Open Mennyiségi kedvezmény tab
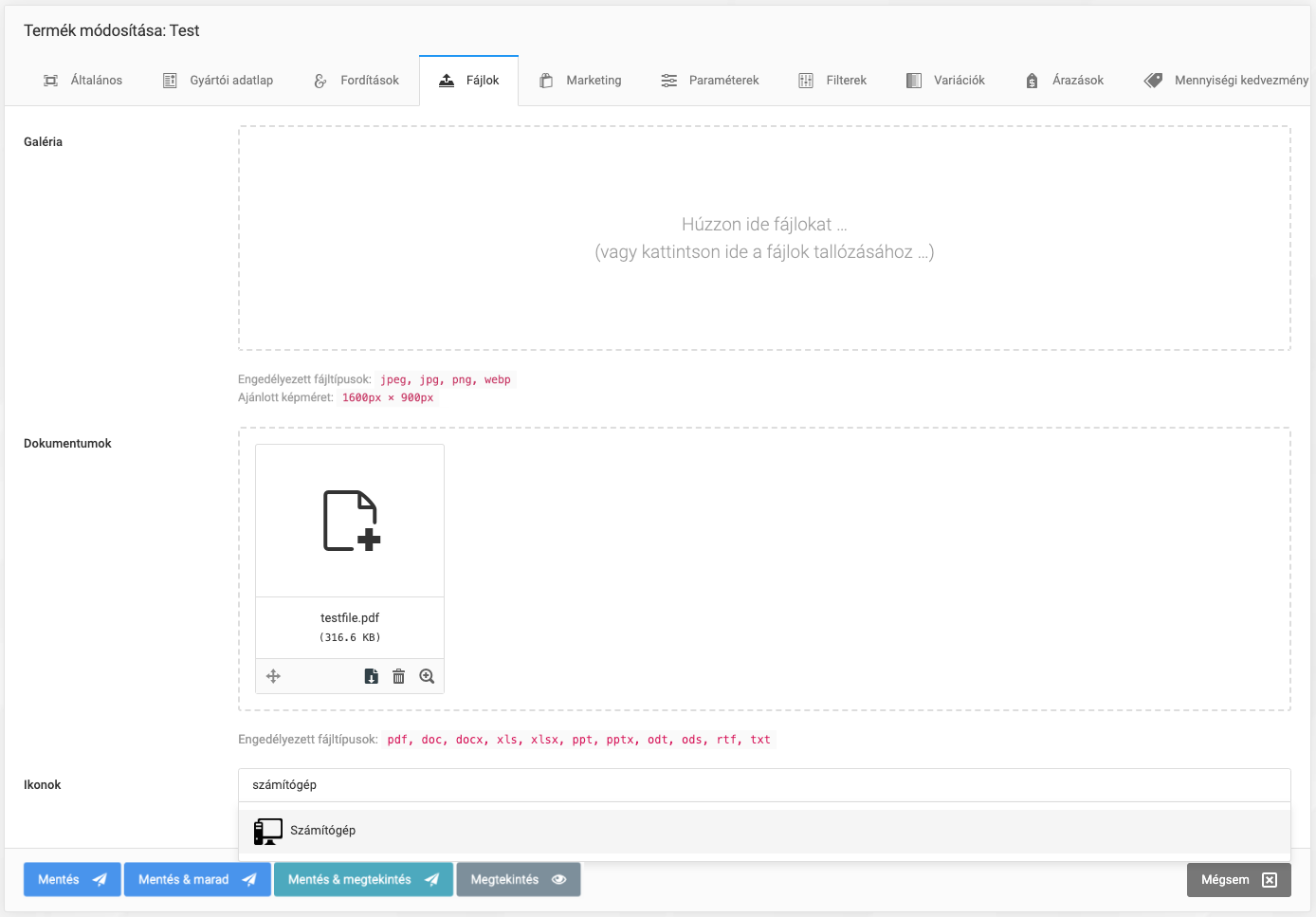 tap(1226, 81)
